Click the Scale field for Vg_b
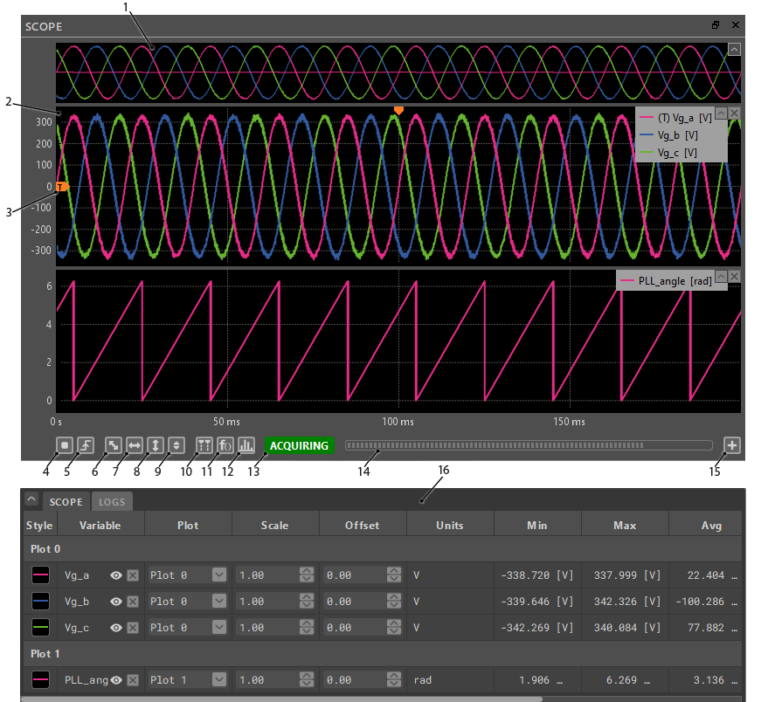The image size is (768, 702). 265,601
